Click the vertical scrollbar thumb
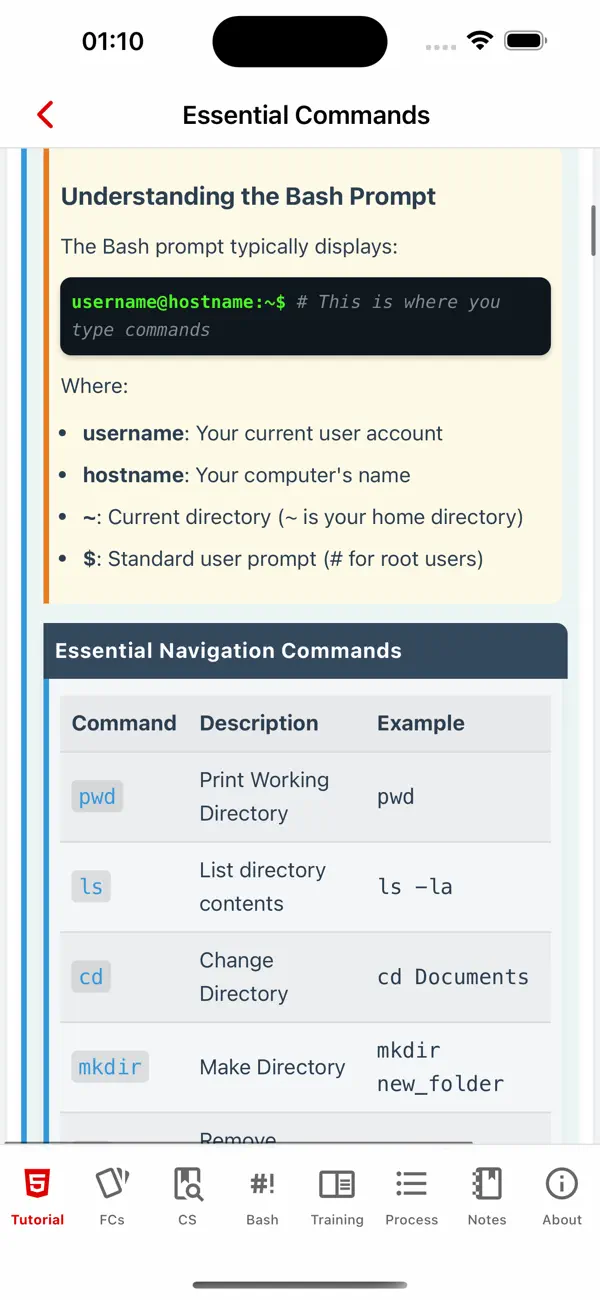Viewport: 600px width, 1300px height. [594, 230]
